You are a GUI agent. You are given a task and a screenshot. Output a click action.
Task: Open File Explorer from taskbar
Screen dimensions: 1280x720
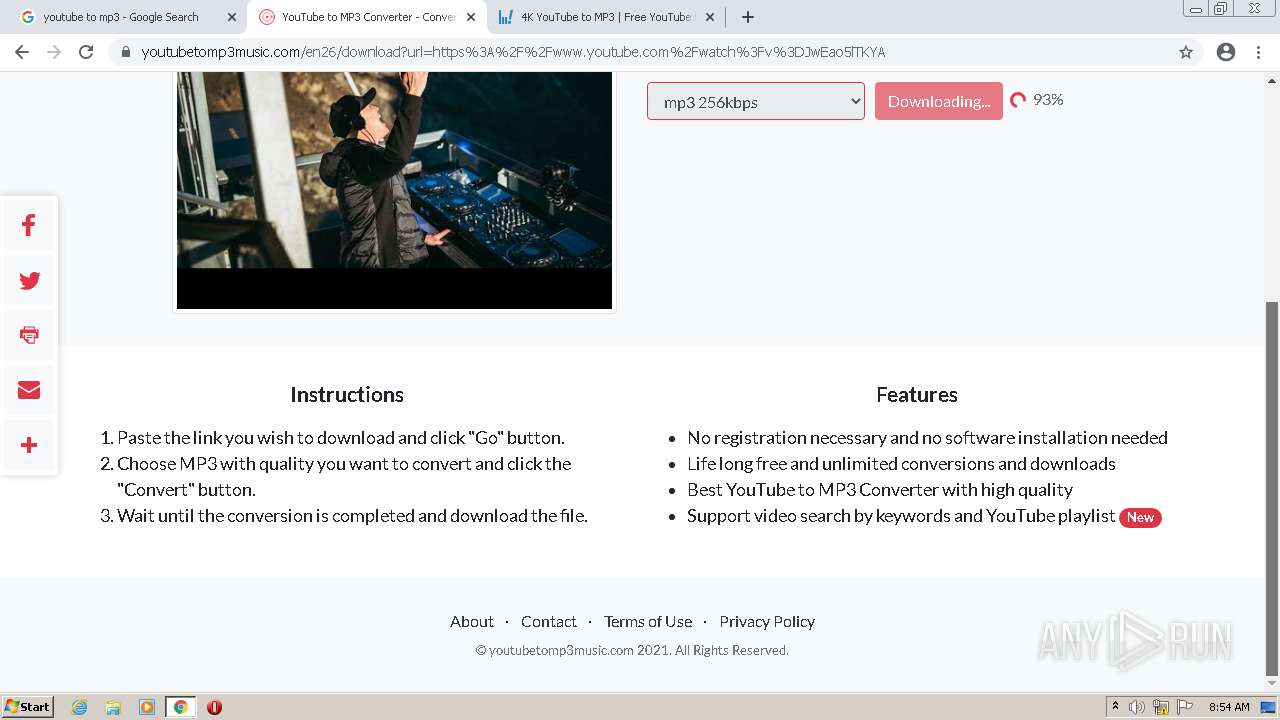coord(113,707)
